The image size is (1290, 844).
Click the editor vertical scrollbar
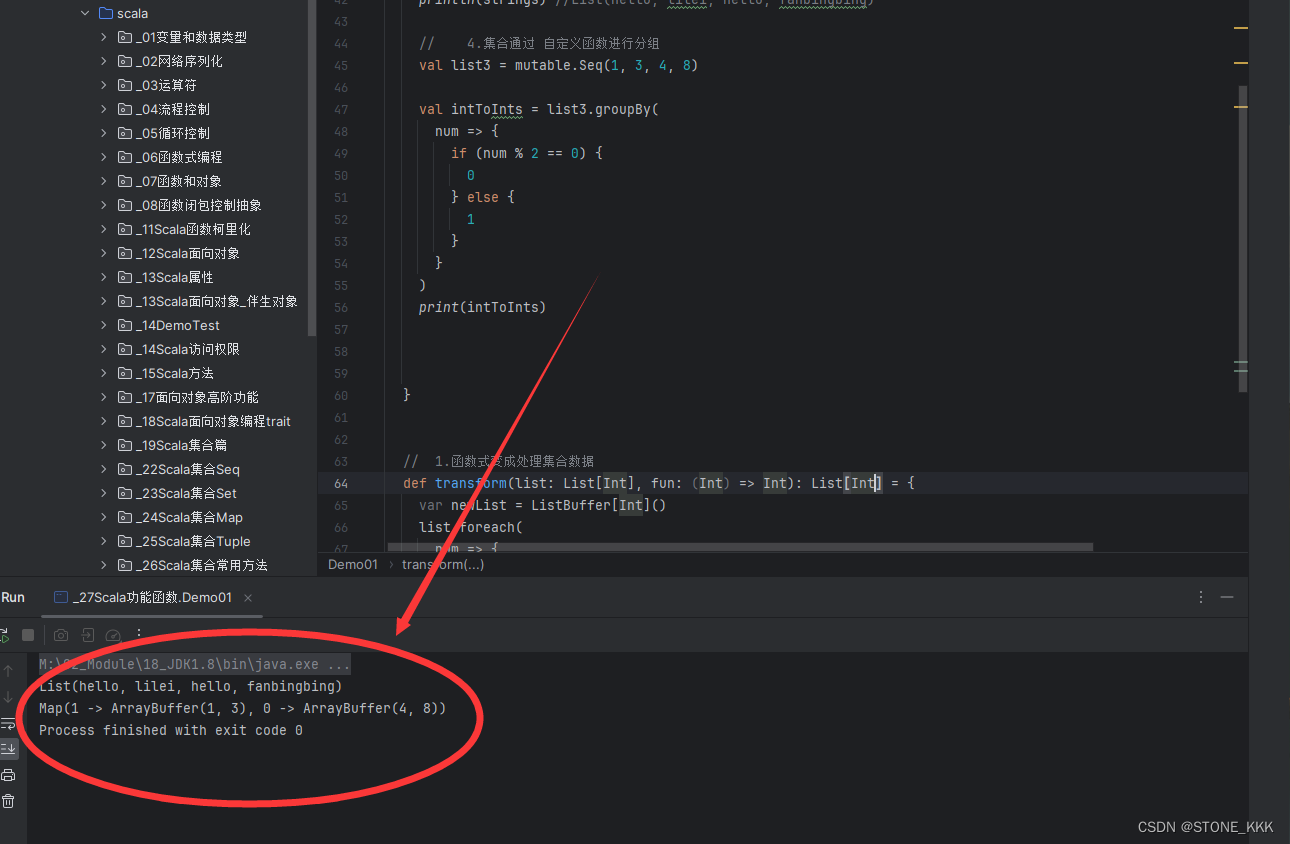click(x=1242, y=238)
